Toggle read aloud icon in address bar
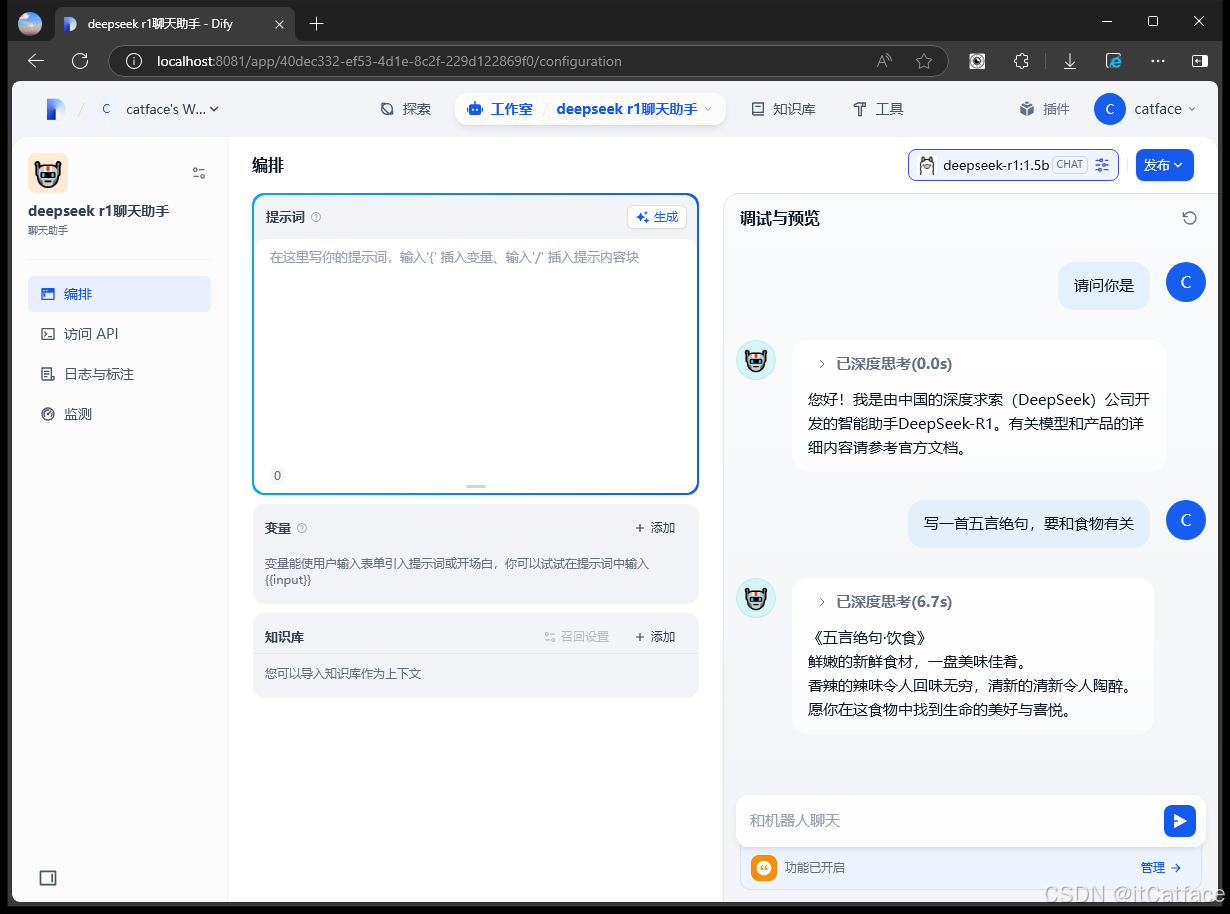Screen dimensions: 1230x914 [884, 61]
